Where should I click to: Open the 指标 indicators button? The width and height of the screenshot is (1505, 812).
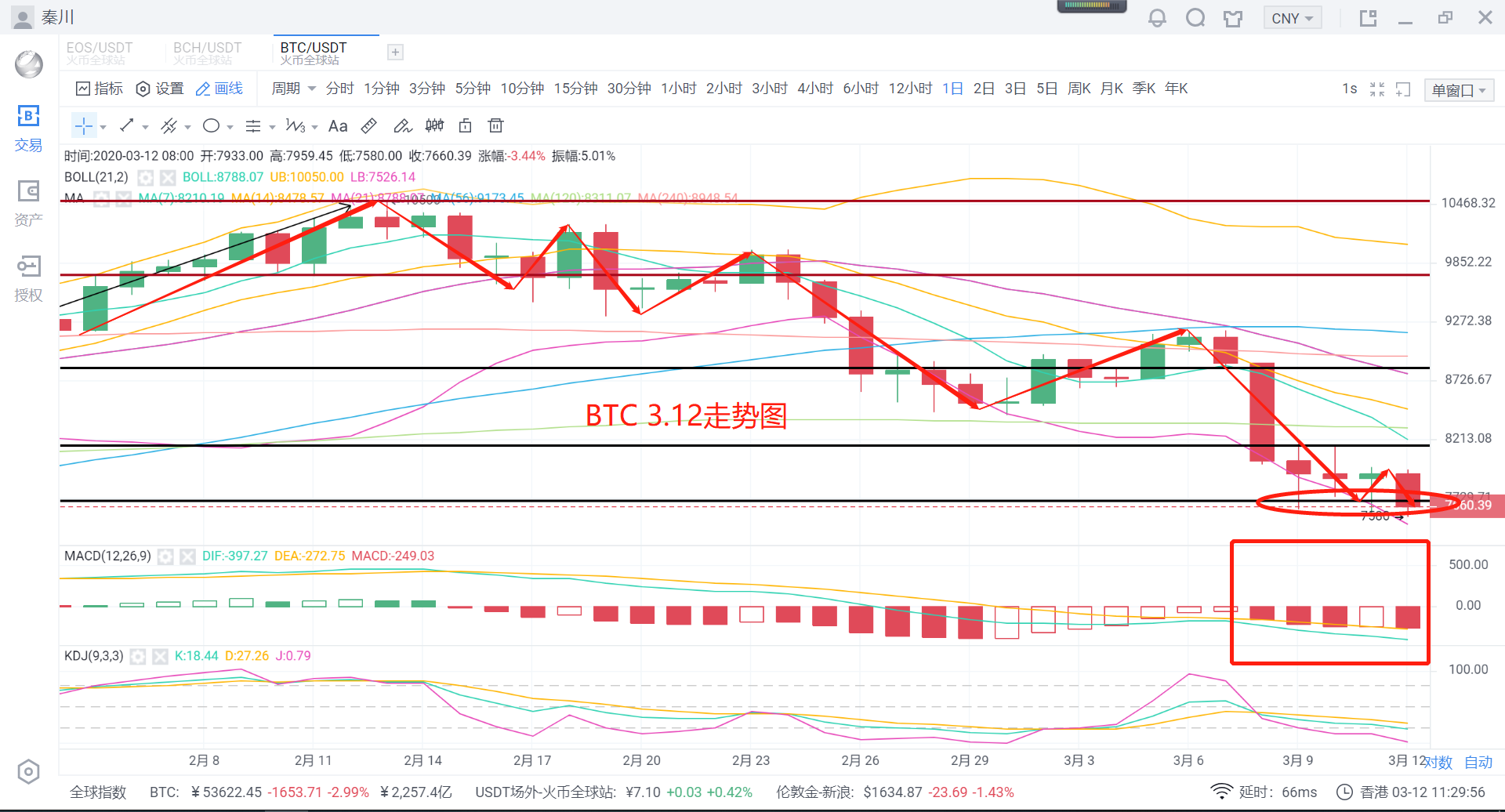(100, 89)
